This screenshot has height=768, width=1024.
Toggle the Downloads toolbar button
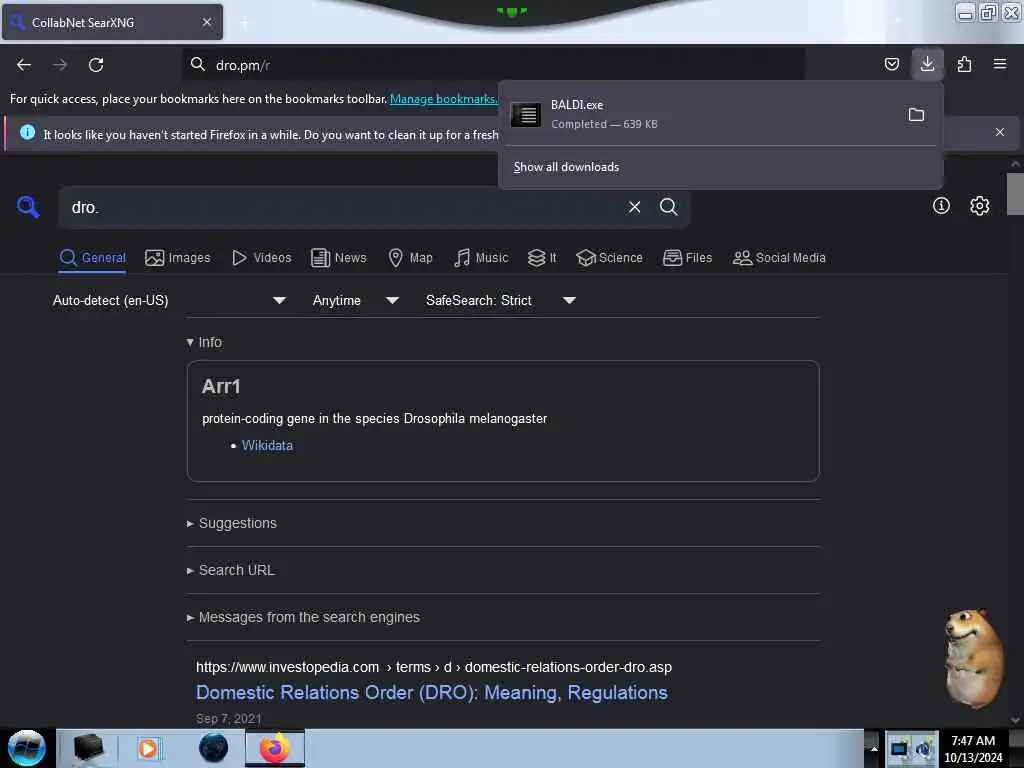click(927, 64)
